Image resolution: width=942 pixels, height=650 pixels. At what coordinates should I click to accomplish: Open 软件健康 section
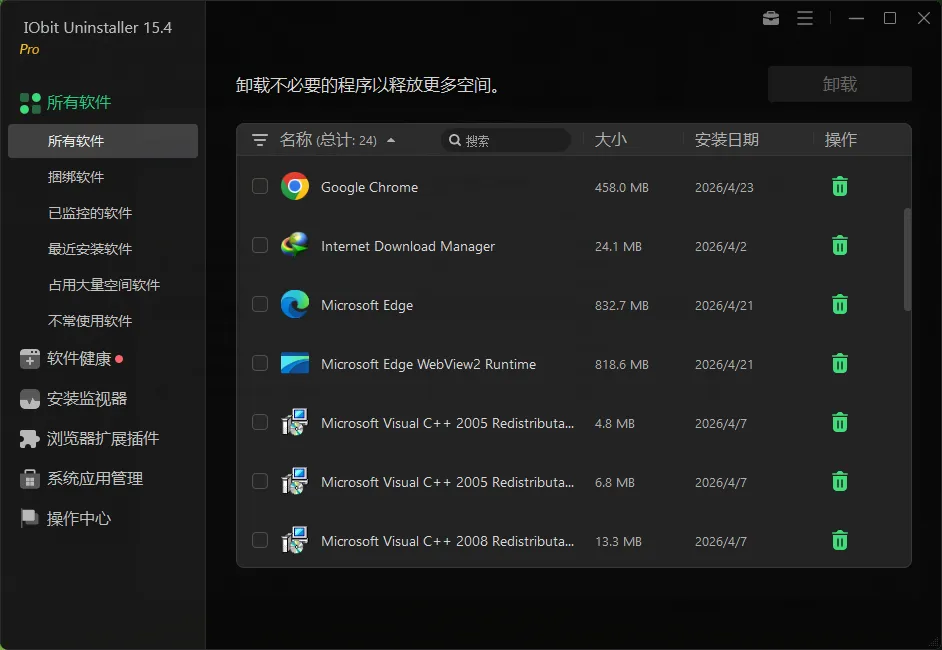pyautogui.click(x=79, y=359)
